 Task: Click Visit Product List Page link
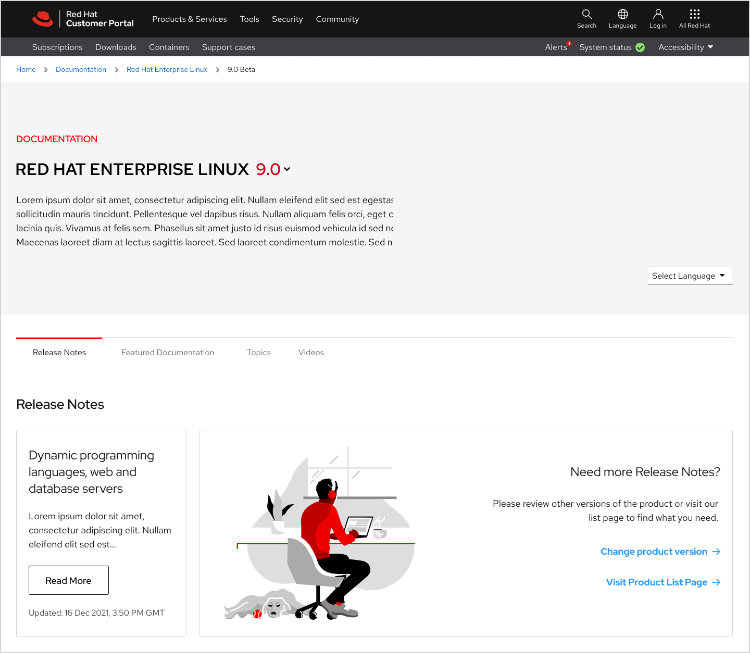[663, 582]
